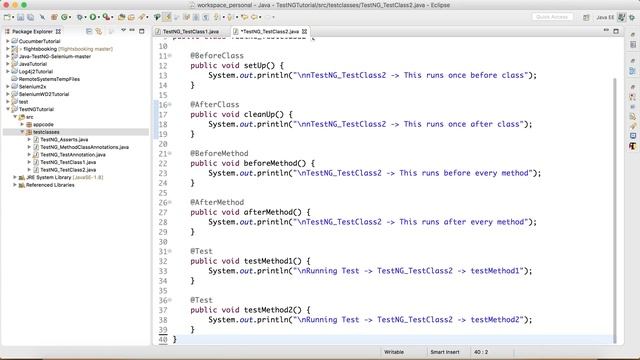Collapse testMethod2 fold at line 36

coord(170,300)
